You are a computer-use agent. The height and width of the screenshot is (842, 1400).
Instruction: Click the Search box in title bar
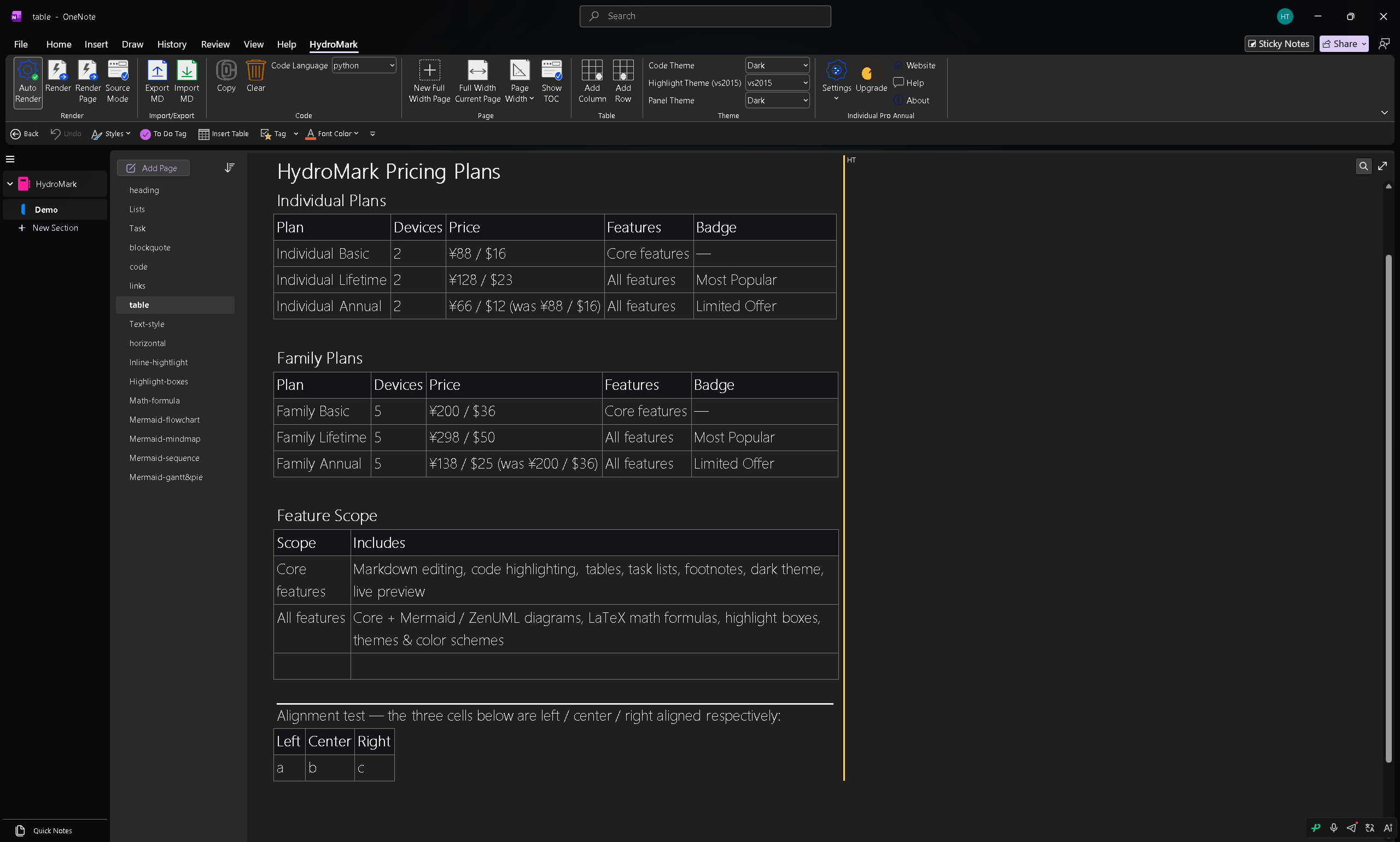pos(705,16)
